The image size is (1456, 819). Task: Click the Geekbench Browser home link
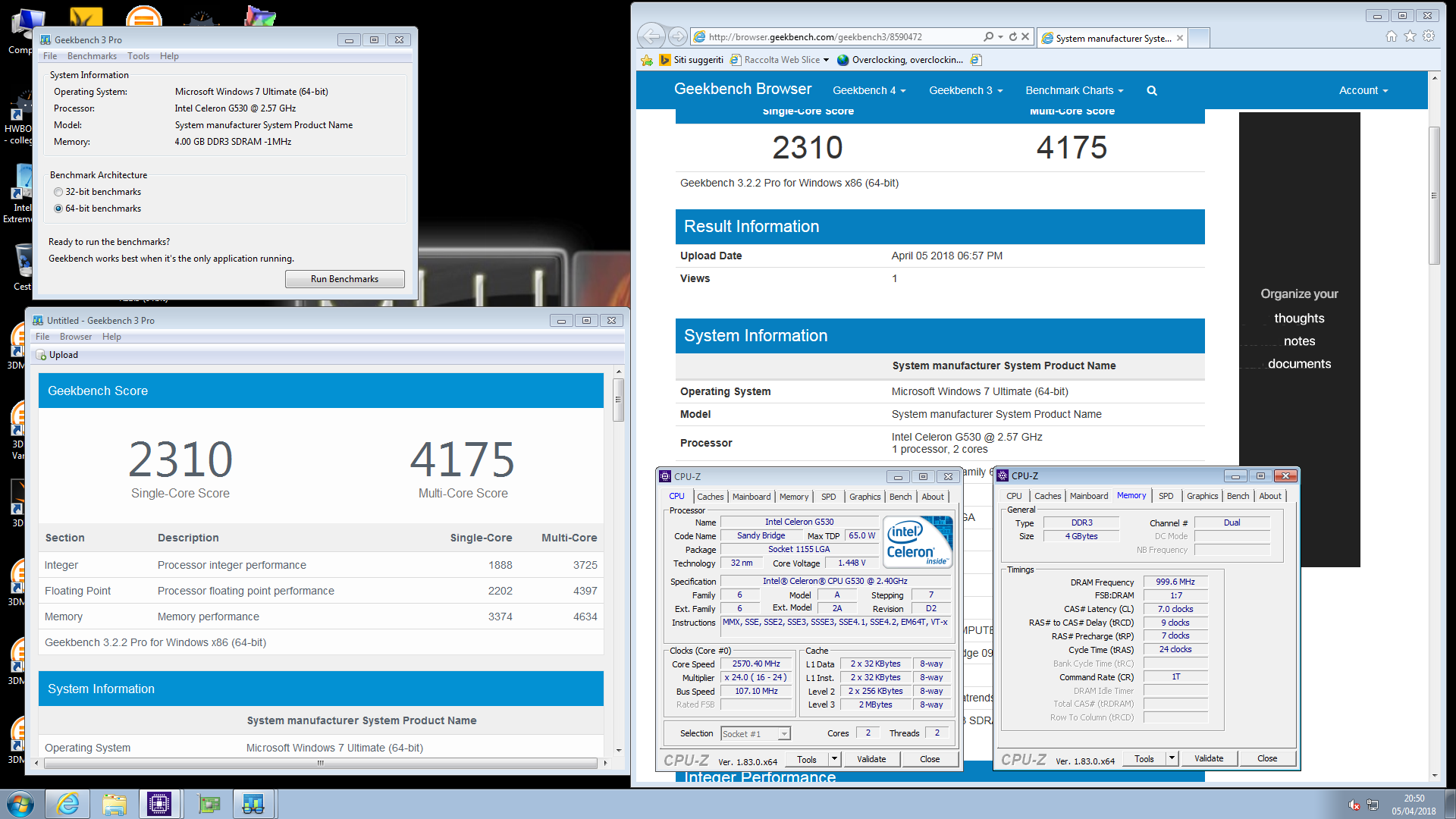(x=742, y=89)
